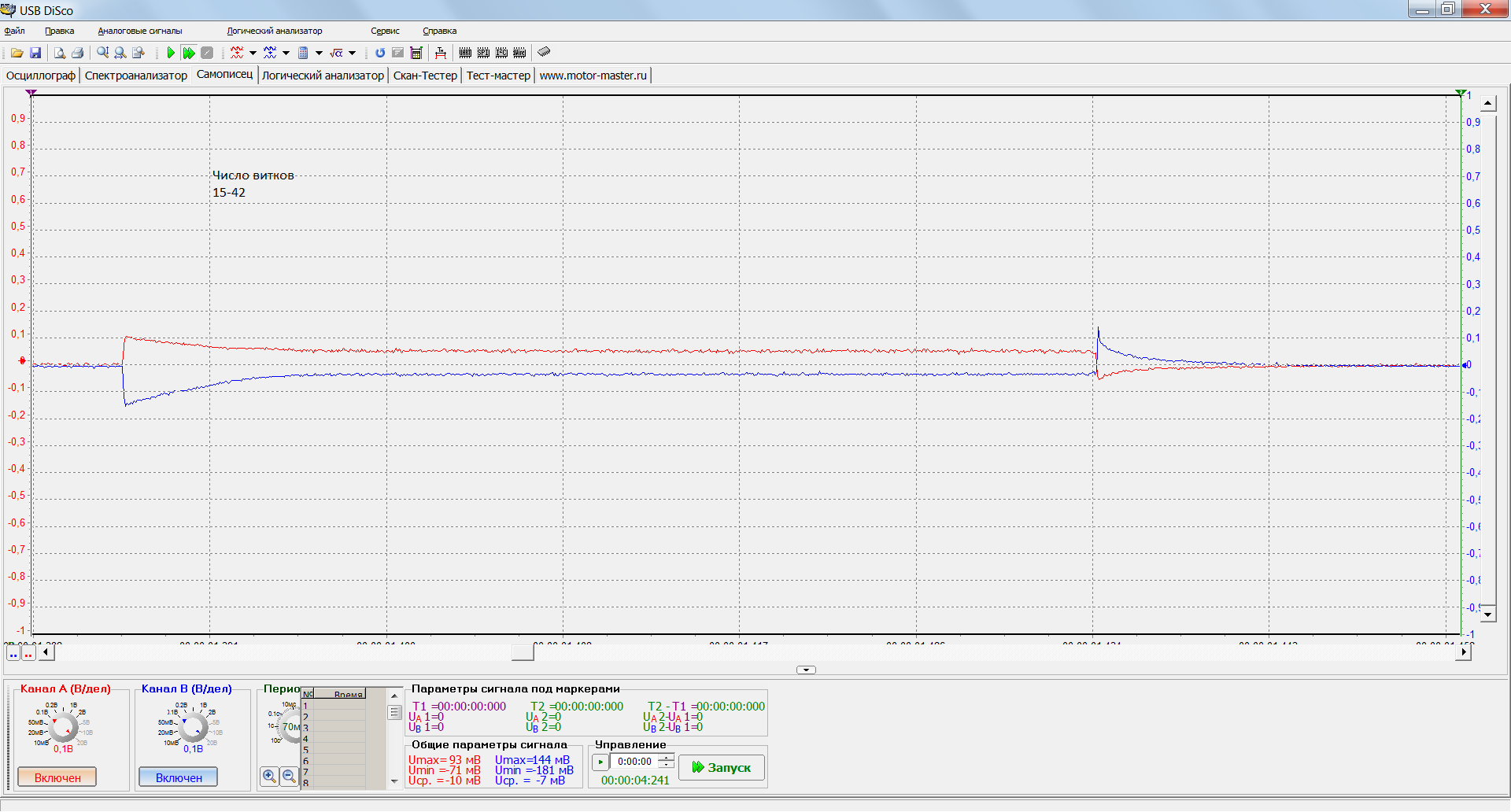Switch to the 'Осциллограф' tab

(x=41, y=76)
